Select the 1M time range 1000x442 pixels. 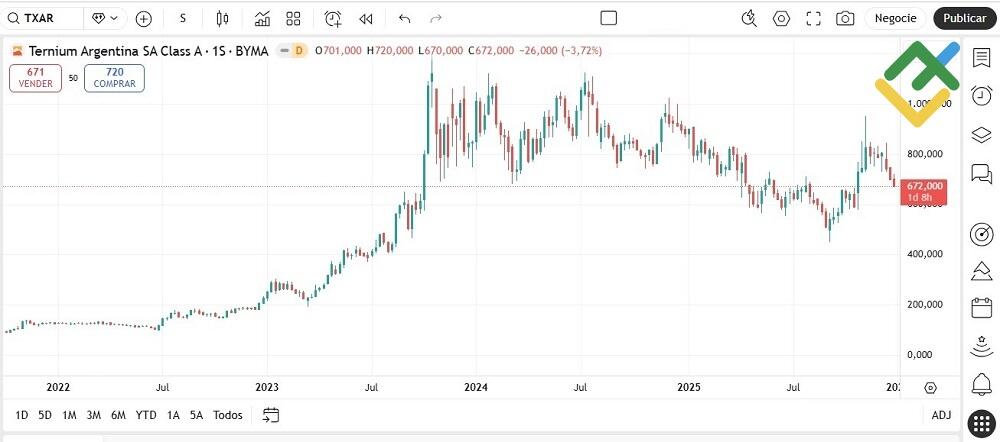click(x=69, y=415)
